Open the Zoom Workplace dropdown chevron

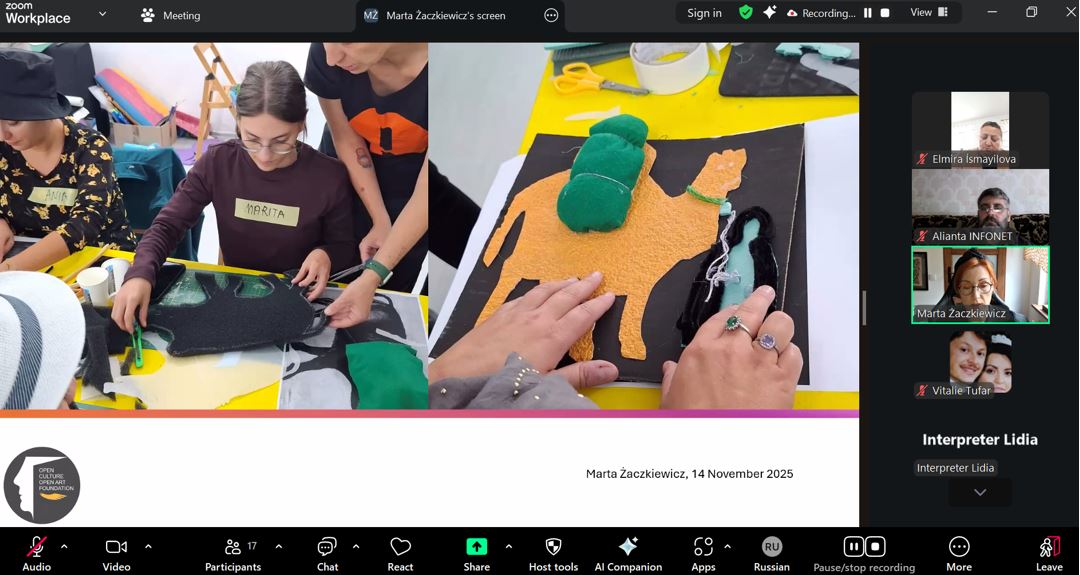(x=102, y=14)
